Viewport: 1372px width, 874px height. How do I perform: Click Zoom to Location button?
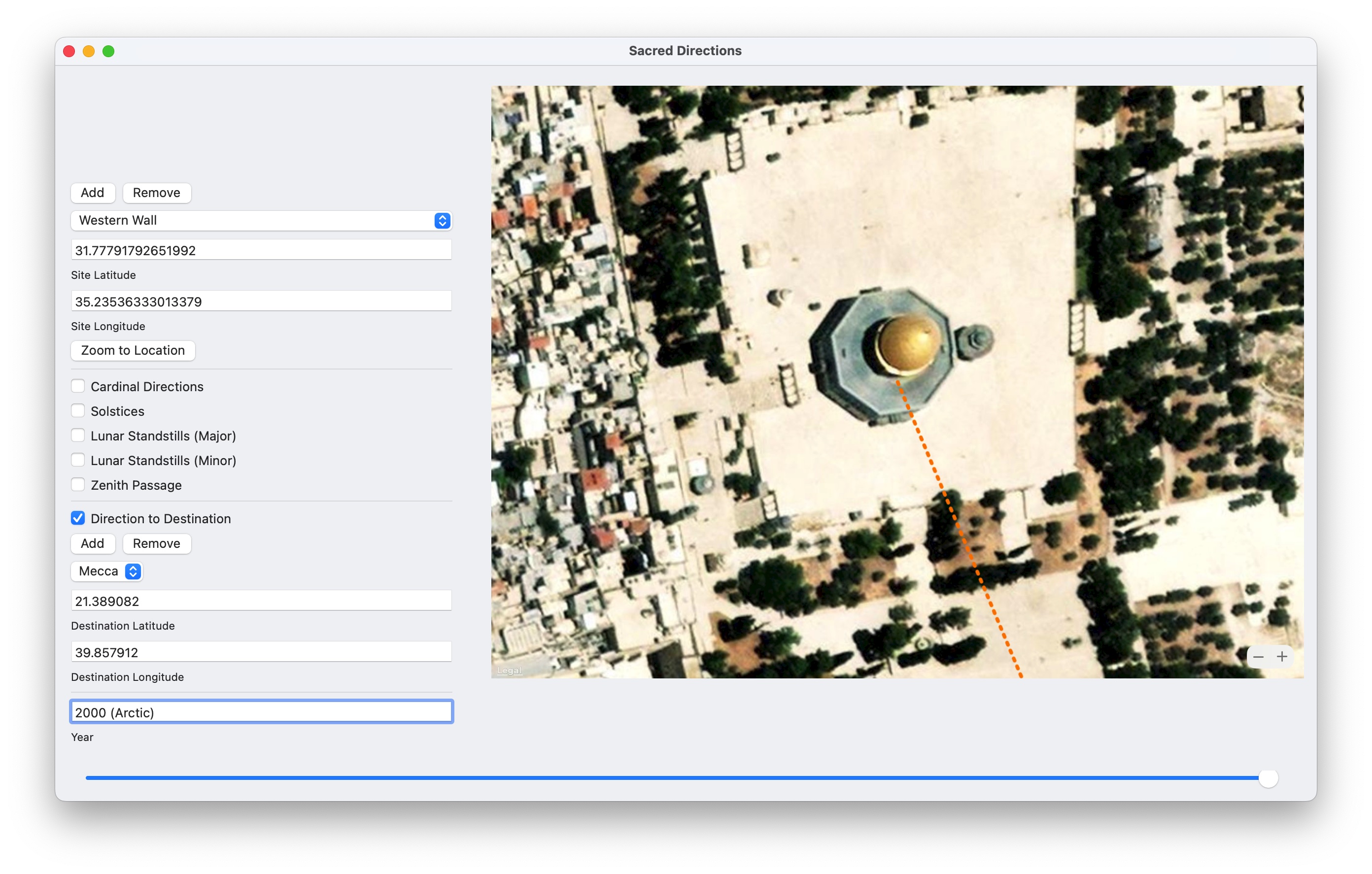133,350
